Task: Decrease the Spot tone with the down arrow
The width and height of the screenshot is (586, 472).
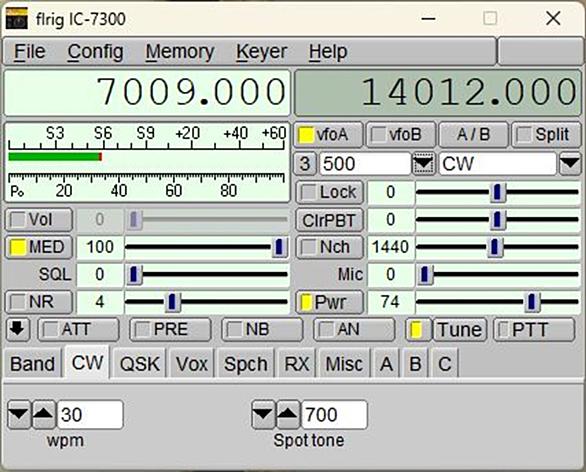Action: tap(263, 414)
